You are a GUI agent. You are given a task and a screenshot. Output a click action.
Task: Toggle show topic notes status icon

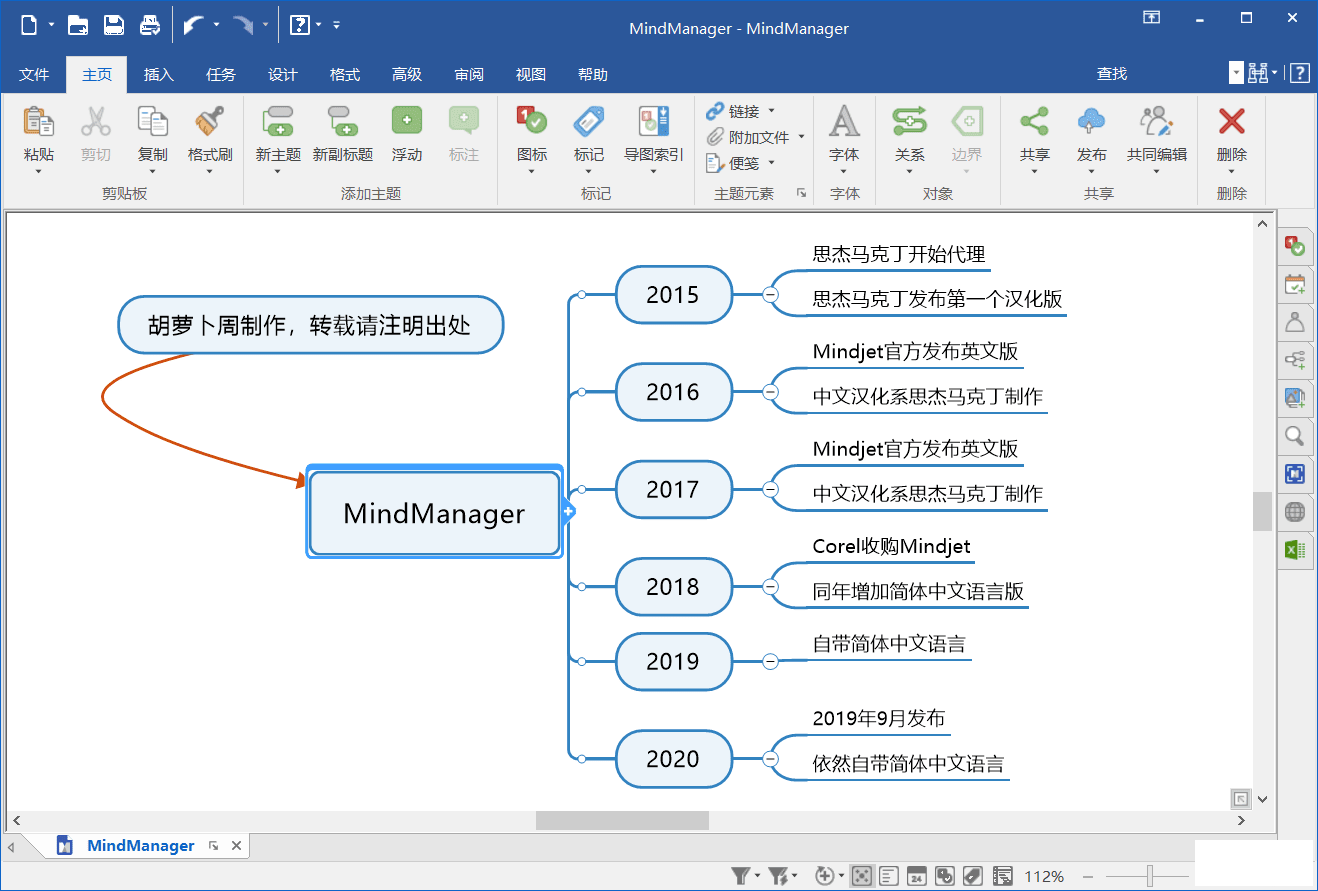tap(888, 876)
